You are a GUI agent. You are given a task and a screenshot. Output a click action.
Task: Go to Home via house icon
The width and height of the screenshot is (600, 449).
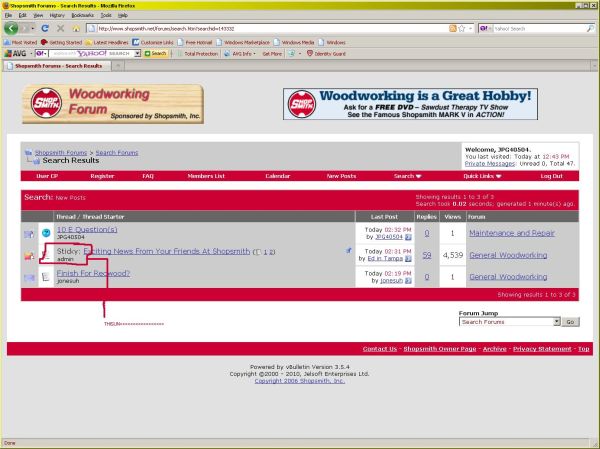76,29
